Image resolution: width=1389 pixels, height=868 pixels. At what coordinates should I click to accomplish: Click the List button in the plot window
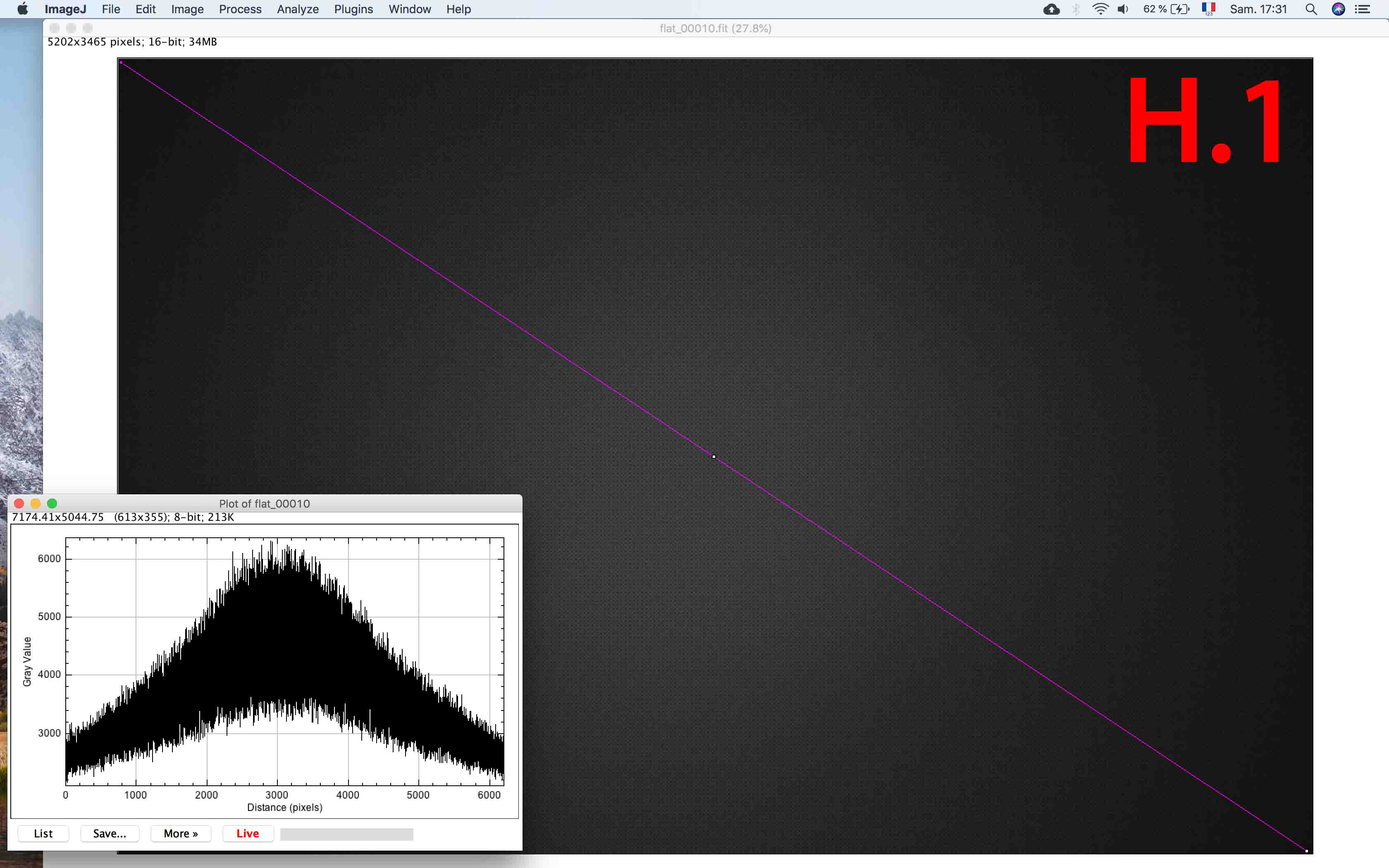coord(43,834)
